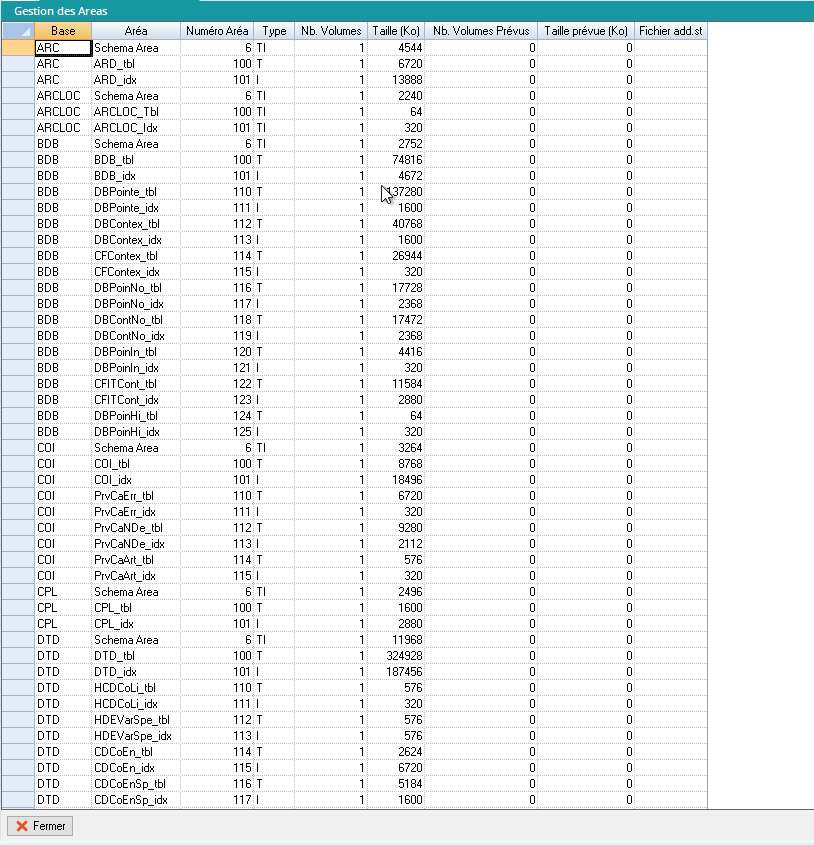Click the red X icon on Fermer
This screenshot has width=814, height=845.
tap(22, 826)
